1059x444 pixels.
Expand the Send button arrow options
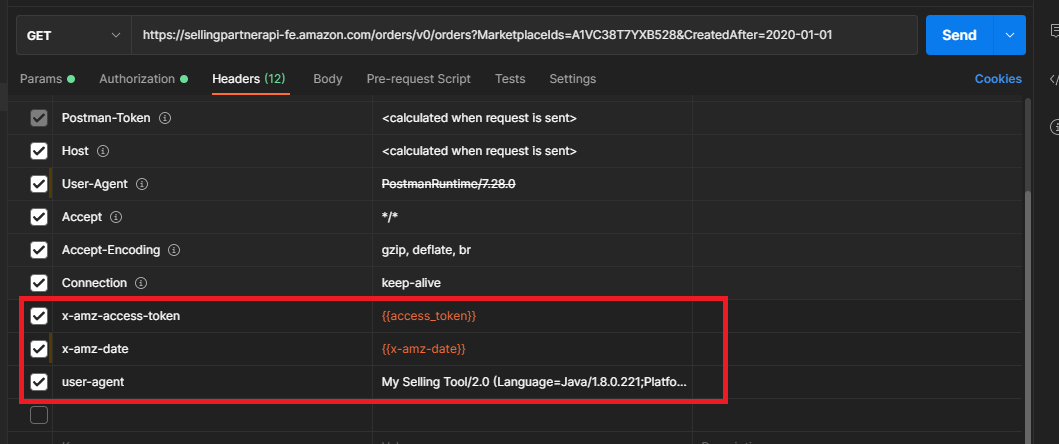click(x=1008, y=35)
